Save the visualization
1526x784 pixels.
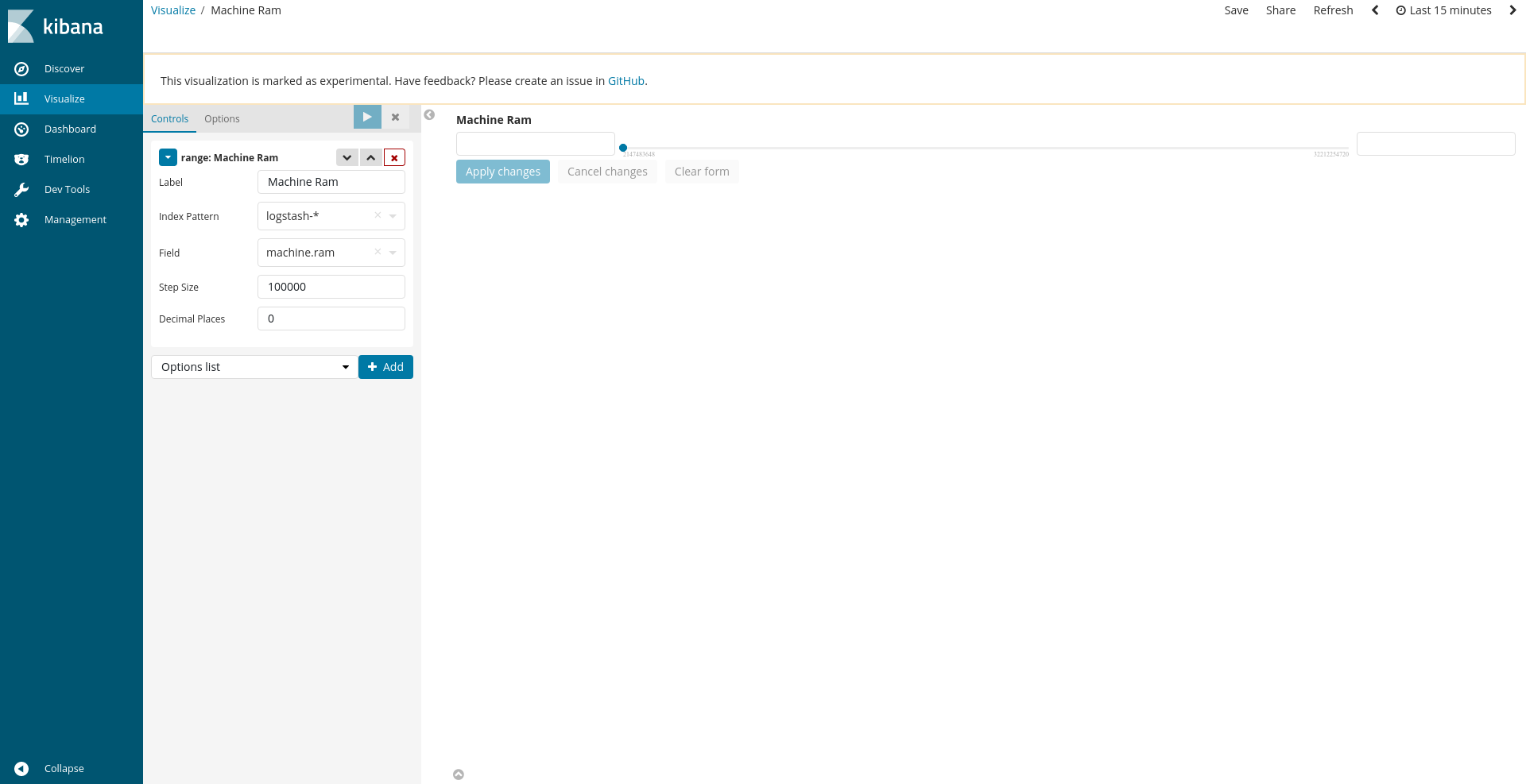coord(1236,10)
